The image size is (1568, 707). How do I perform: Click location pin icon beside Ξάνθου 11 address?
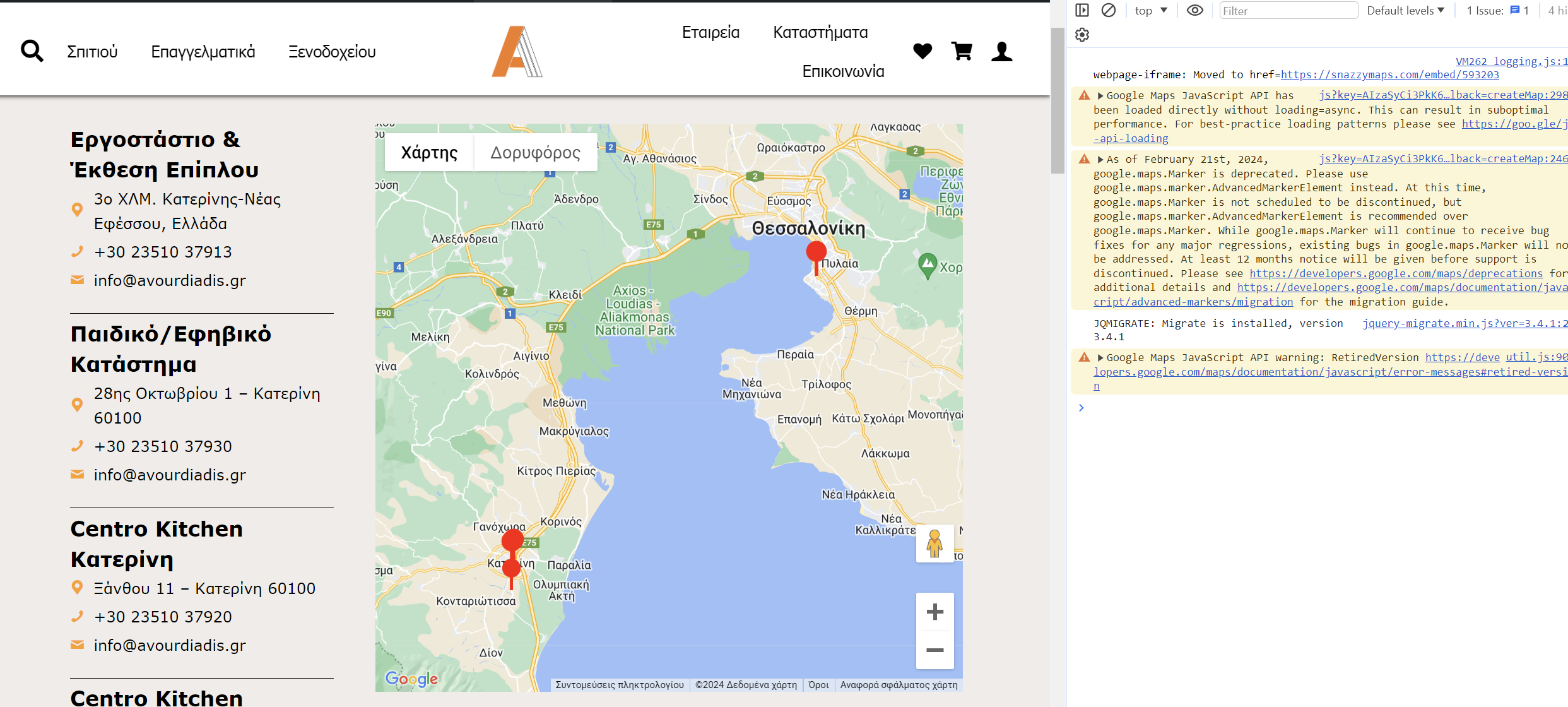[77, 588]
